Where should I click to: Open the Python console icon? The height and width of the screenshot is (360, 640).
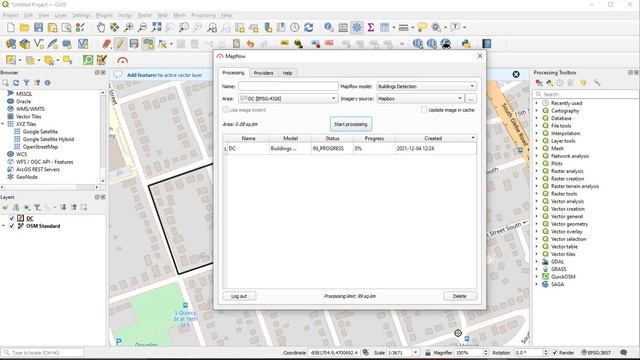[466, 44]
